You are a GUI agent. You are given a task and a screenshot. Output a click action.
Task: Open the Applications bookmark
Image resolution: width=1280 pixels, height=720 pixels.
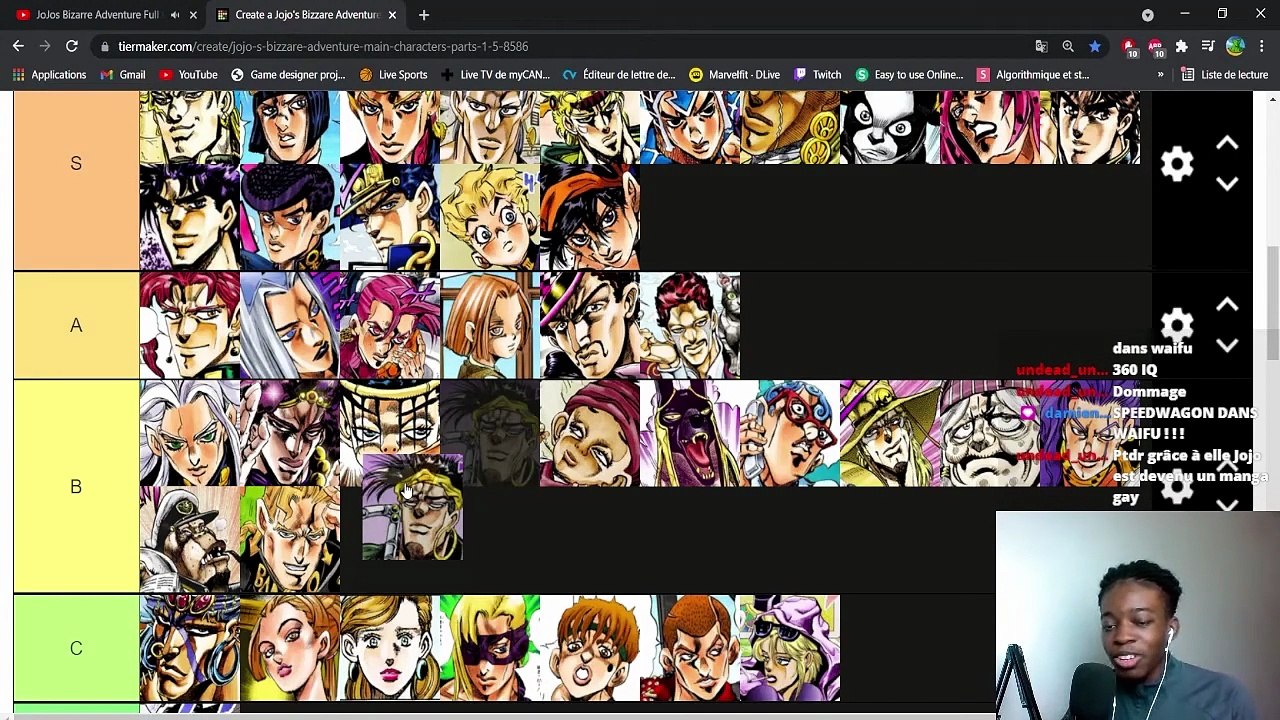49,75
